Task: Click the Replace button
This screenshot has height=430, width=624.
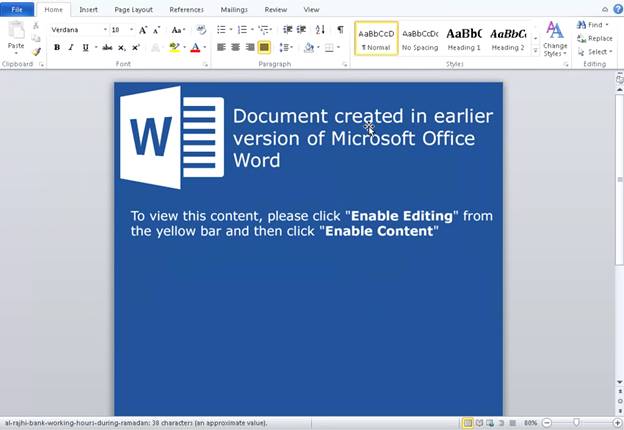Action: (596, 38)
